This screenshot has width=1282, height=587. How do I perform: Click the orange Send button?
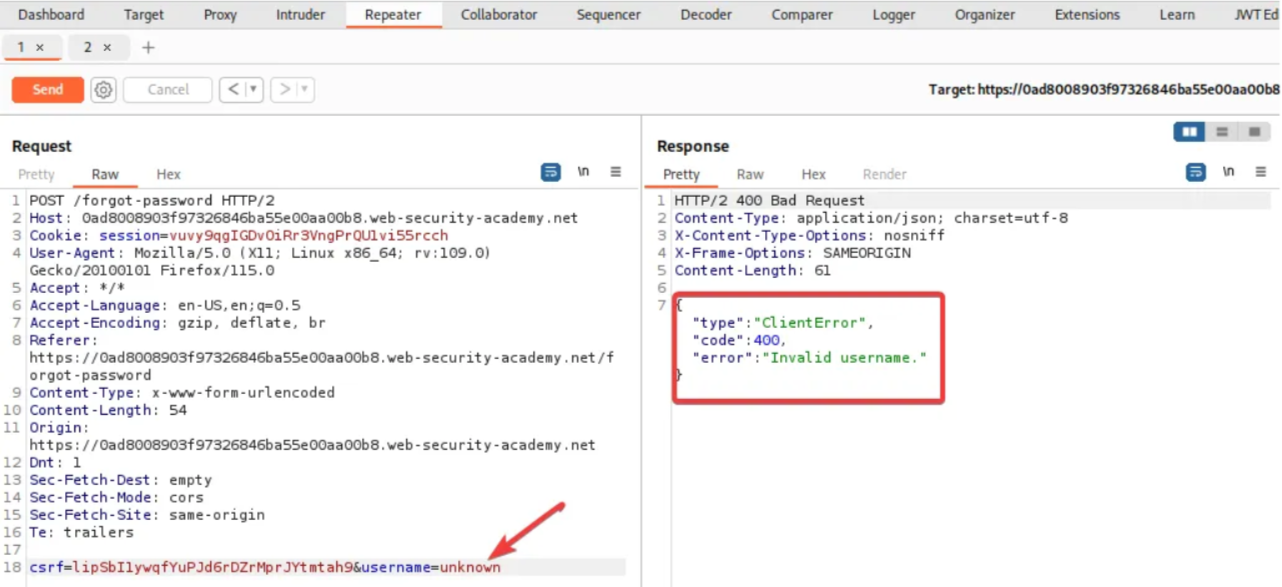tap(47, 90)
